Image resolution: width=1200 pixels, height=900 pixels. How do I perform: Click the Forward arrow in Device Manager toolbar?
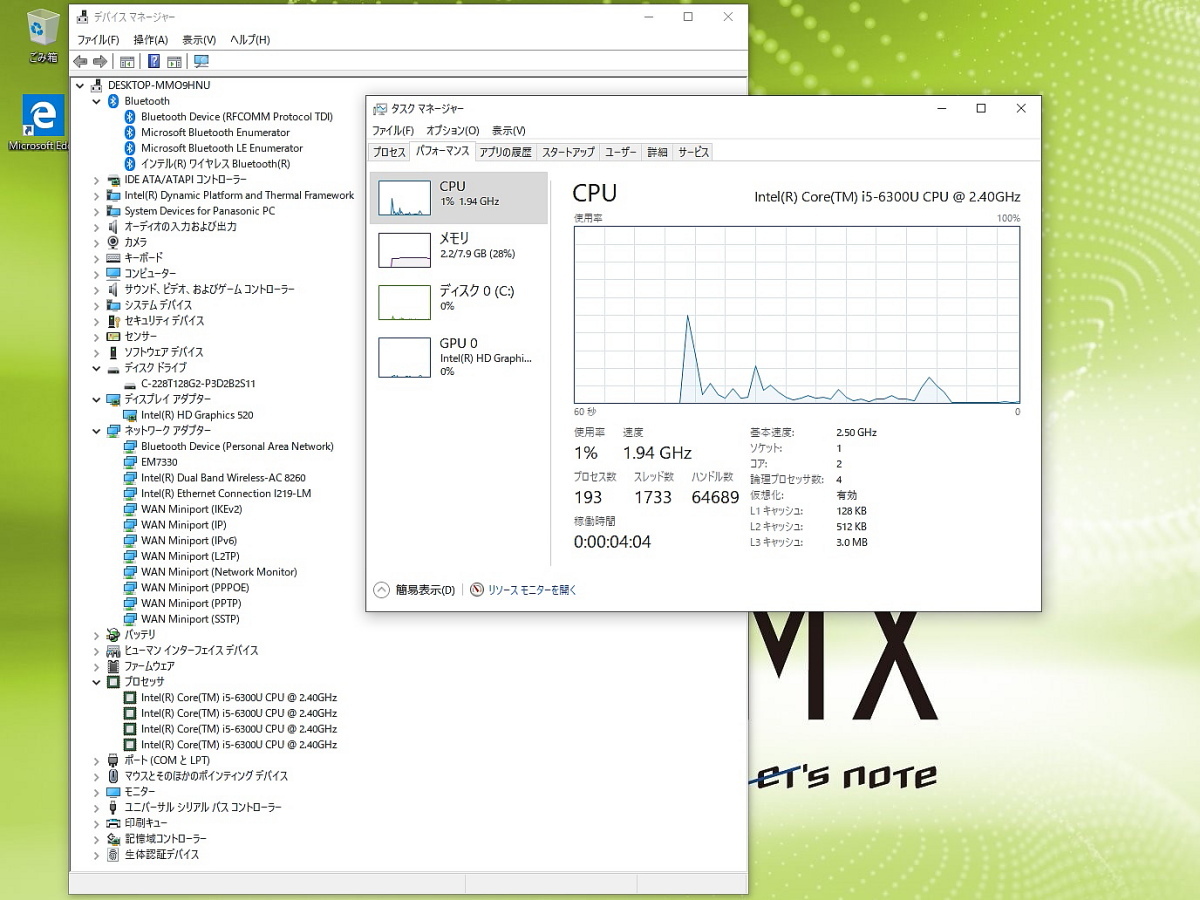(100, 62)
